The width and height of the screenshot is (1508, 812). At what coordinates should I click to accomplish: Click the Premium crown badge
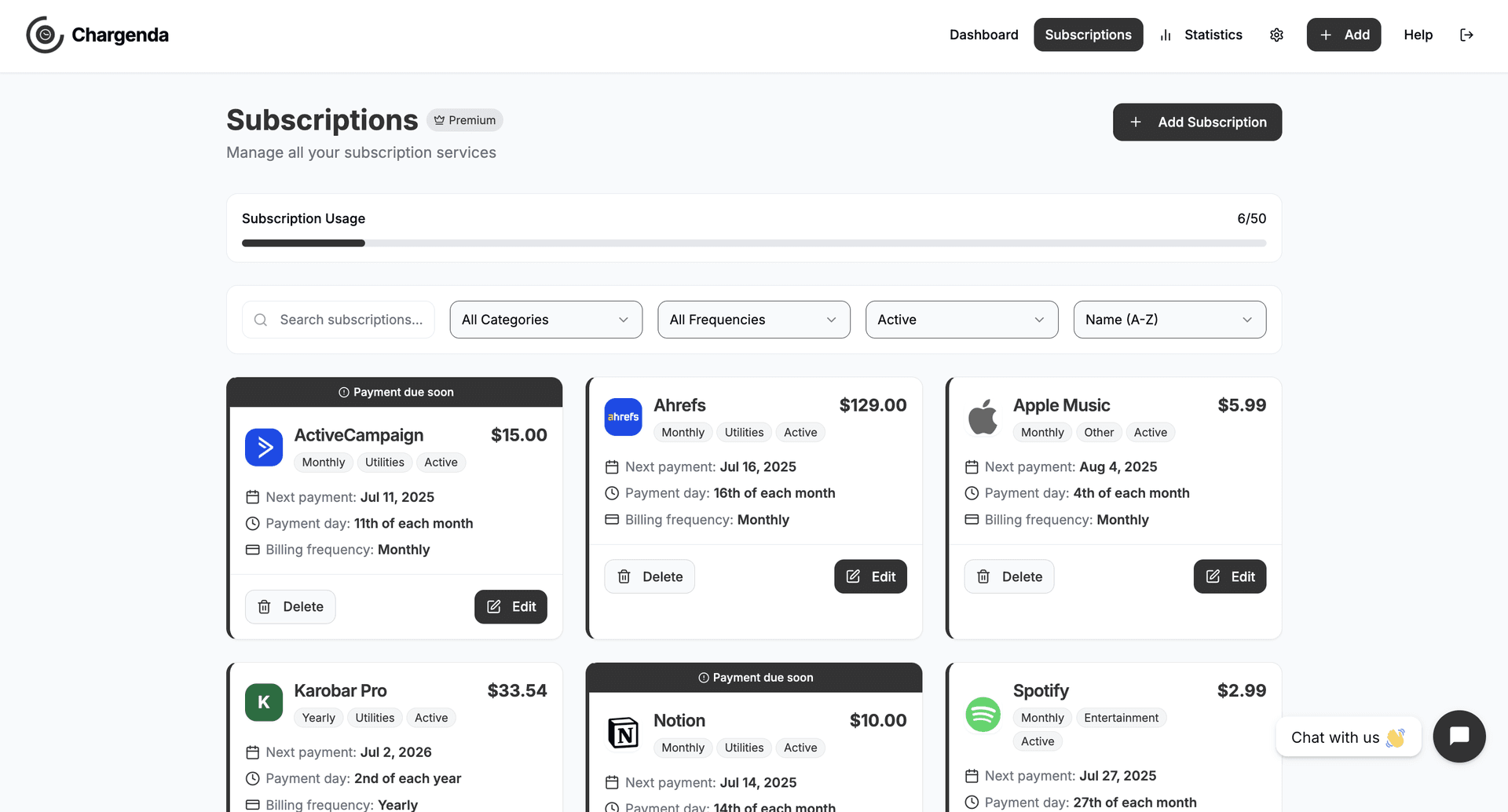[465, 120]
